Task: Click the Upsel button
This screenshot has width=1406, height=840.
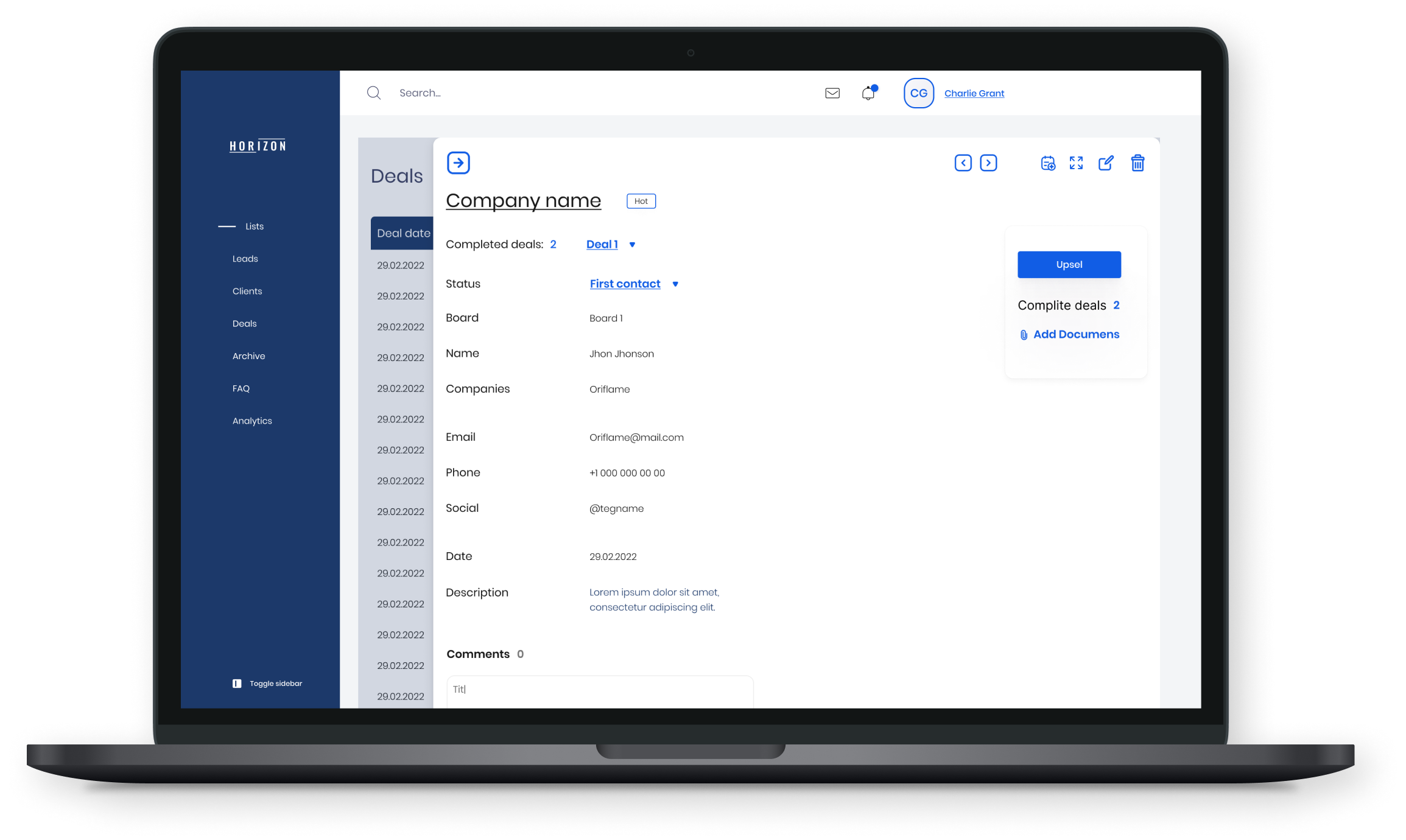Action: pyautogui.click(x=1068, y=264)
